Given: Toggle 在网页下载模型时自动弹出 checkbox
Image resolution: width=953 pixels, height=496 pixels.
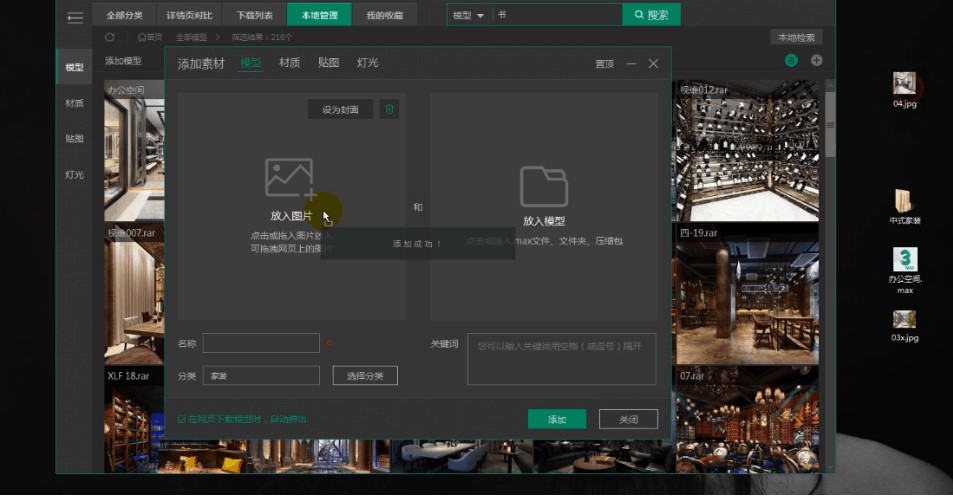Looking at the screenshot, I should pyautogui.click(x=182, y=419).
